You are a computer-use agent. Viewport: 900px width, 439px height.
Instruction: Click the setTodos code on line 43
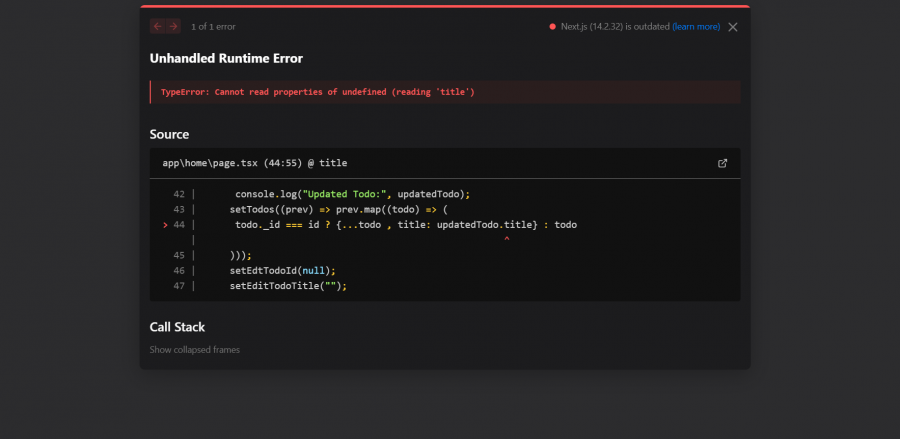point(338,209)
